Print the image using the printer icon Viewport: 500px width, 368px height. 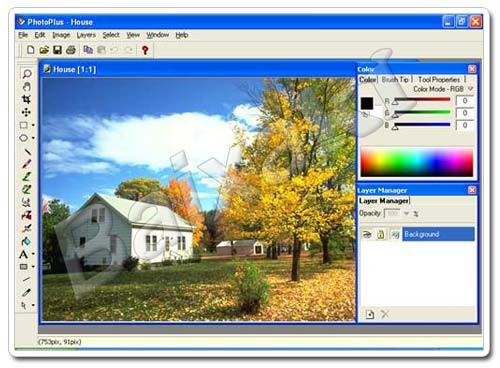click(x=71, y=50)
